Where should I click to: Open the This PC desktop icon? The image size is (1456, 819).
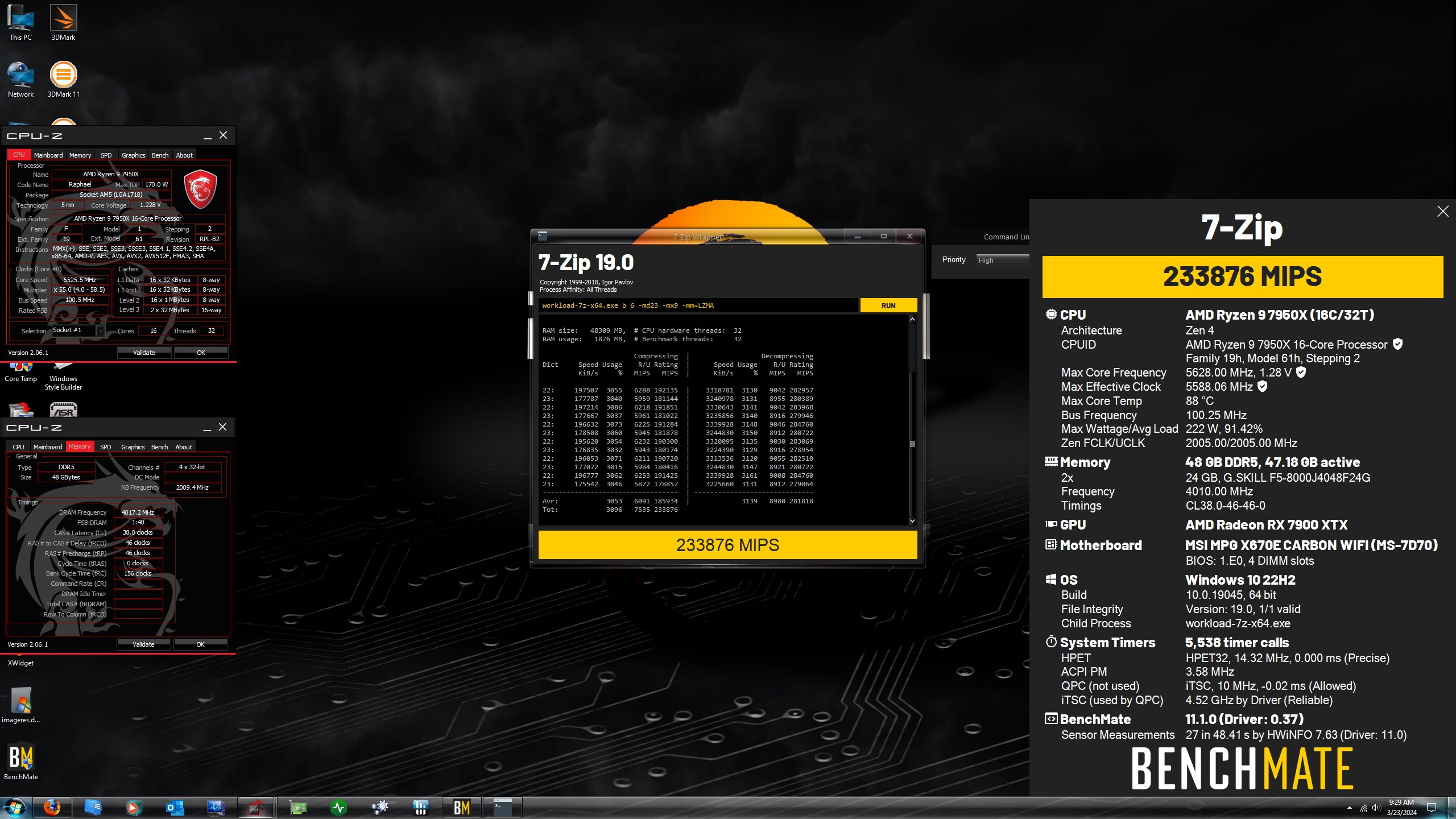point(20,23)
